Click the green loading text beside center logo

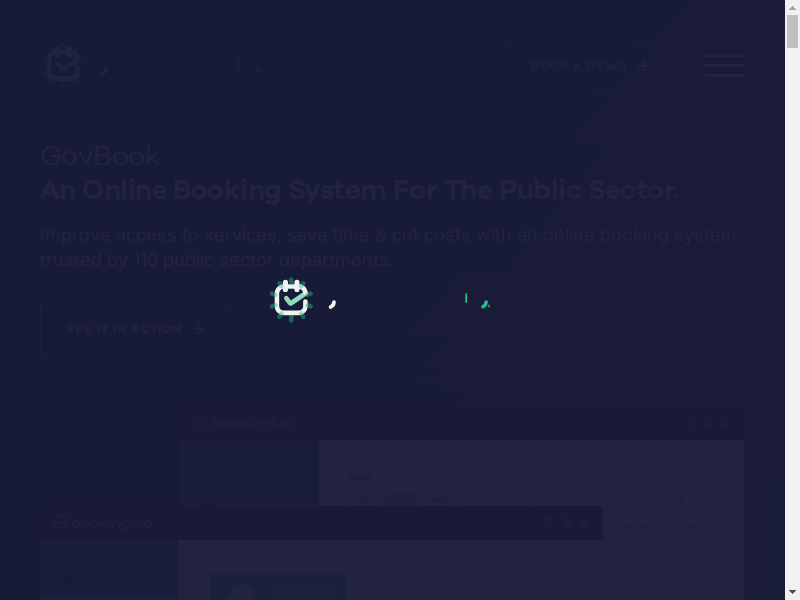[x=477, y=300]
